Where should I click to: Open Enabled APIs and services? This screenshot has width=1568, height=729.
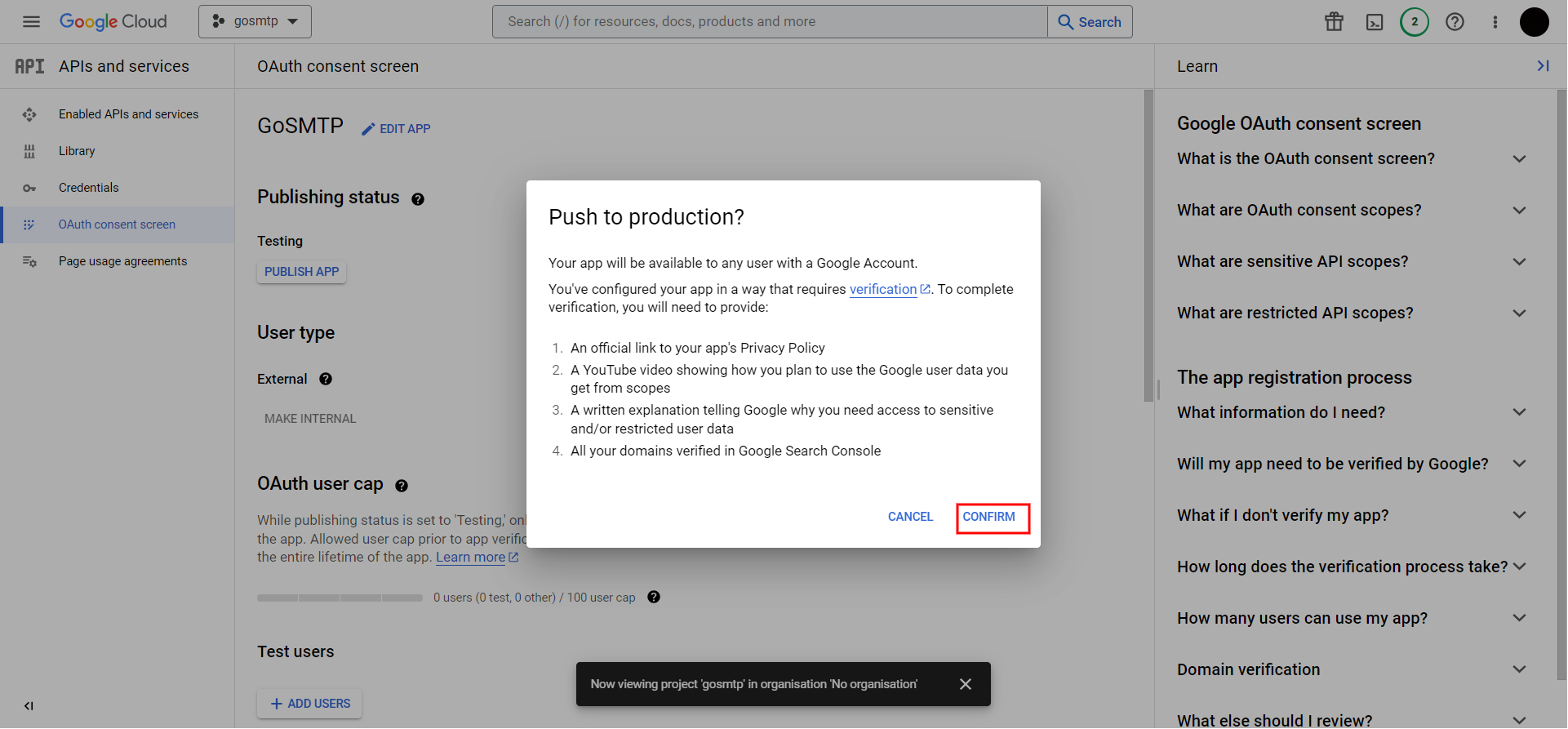128,114
